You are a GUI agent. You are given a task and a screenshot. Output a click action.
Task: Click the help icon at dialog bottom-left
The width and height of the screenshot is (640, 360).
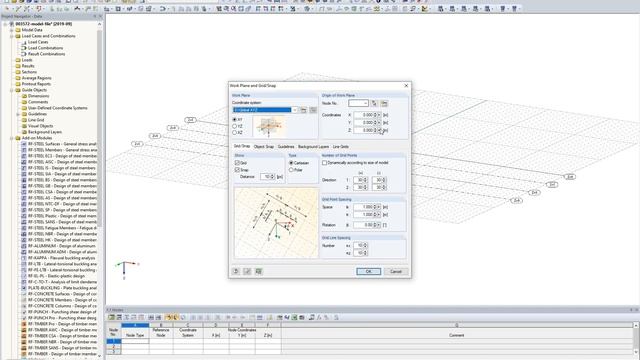(236, 271)
